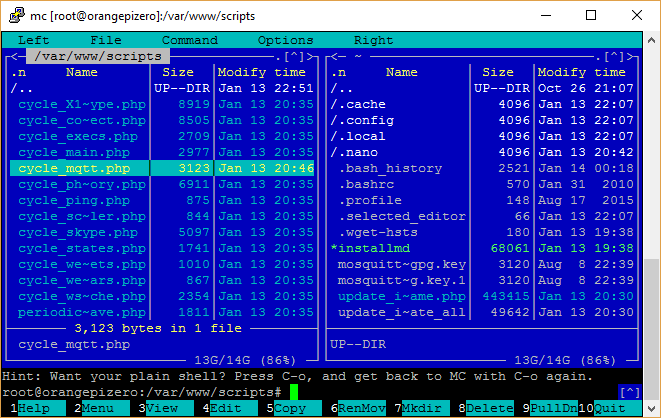
Task: Toggle the .n sort order in right panel
Action: 340,73
